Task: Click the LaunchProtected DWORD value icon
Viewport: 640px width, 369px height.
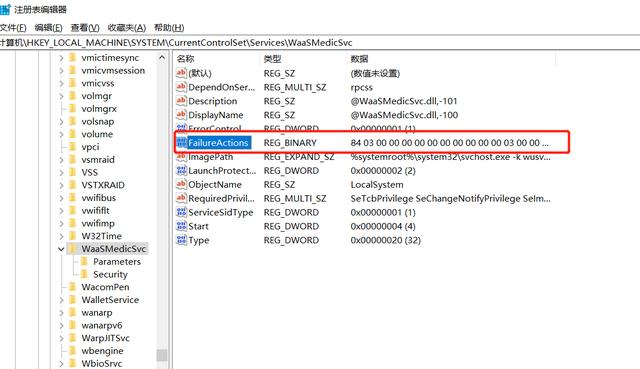Action: [x=181, y=171]
